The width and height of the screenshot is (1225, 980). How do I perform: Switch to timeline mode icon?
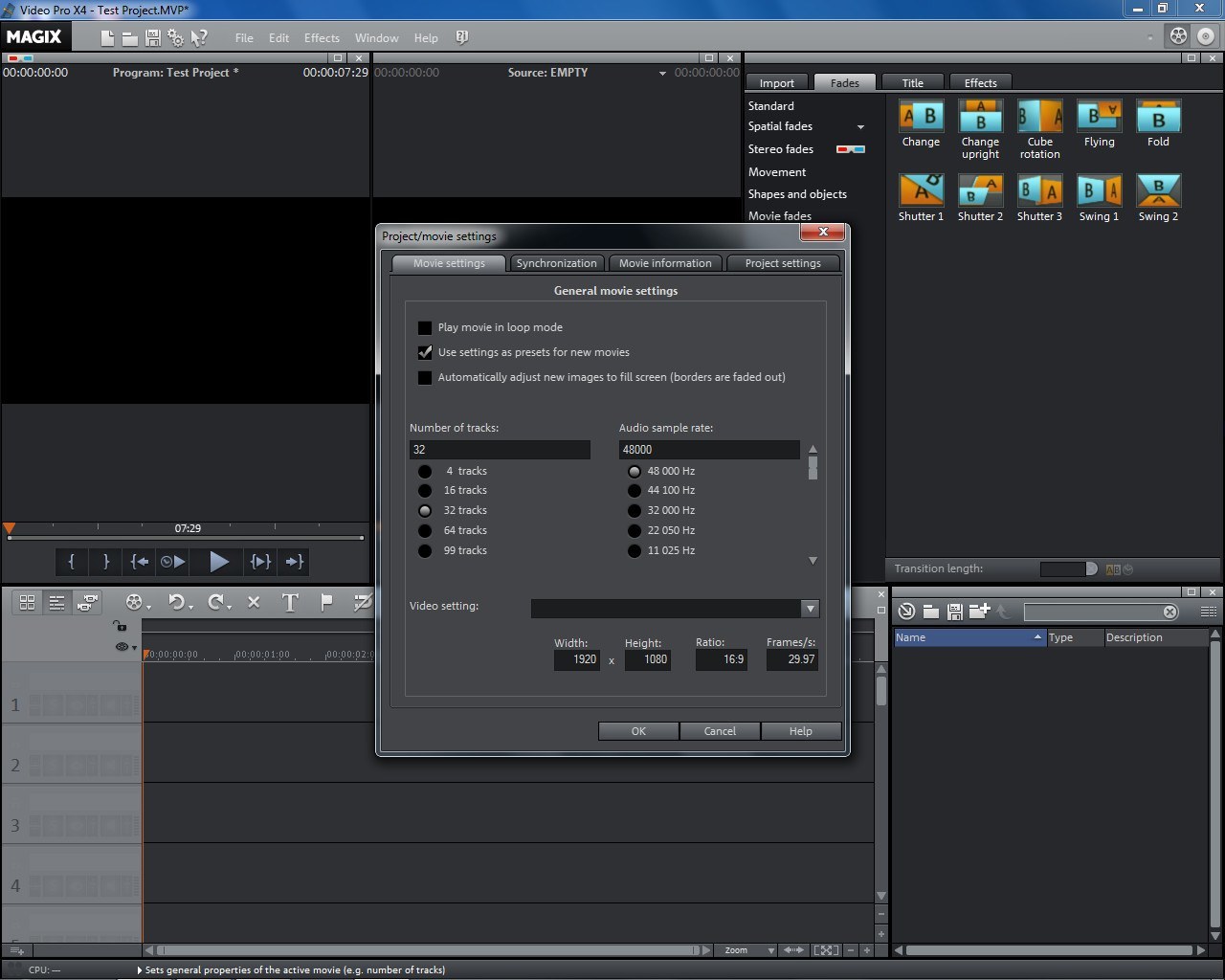(57, 602)
